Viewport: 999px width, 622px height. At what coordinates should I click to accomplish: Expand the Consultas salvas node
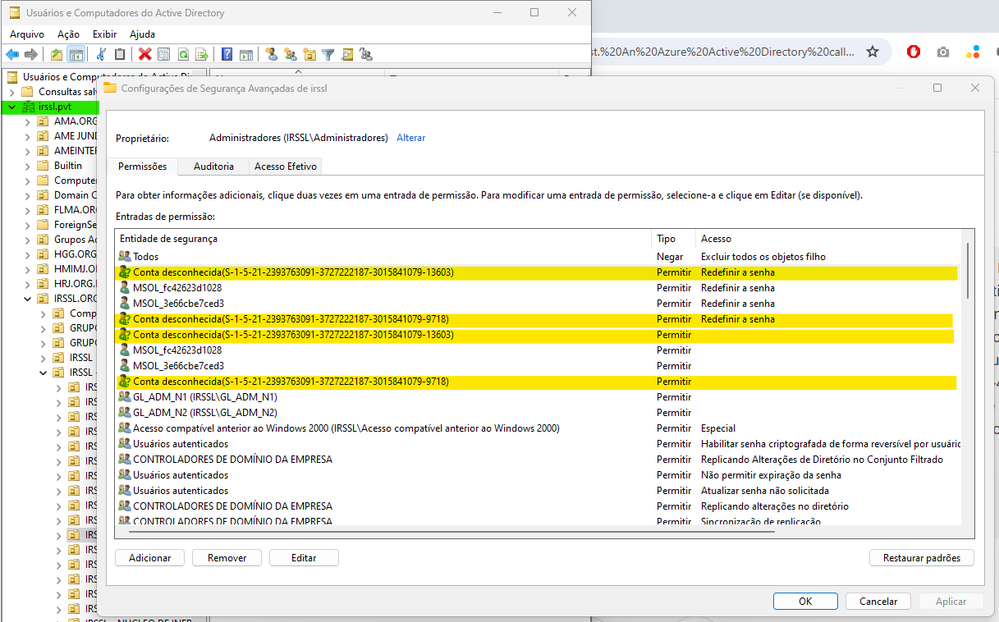[x=12, y=92]
